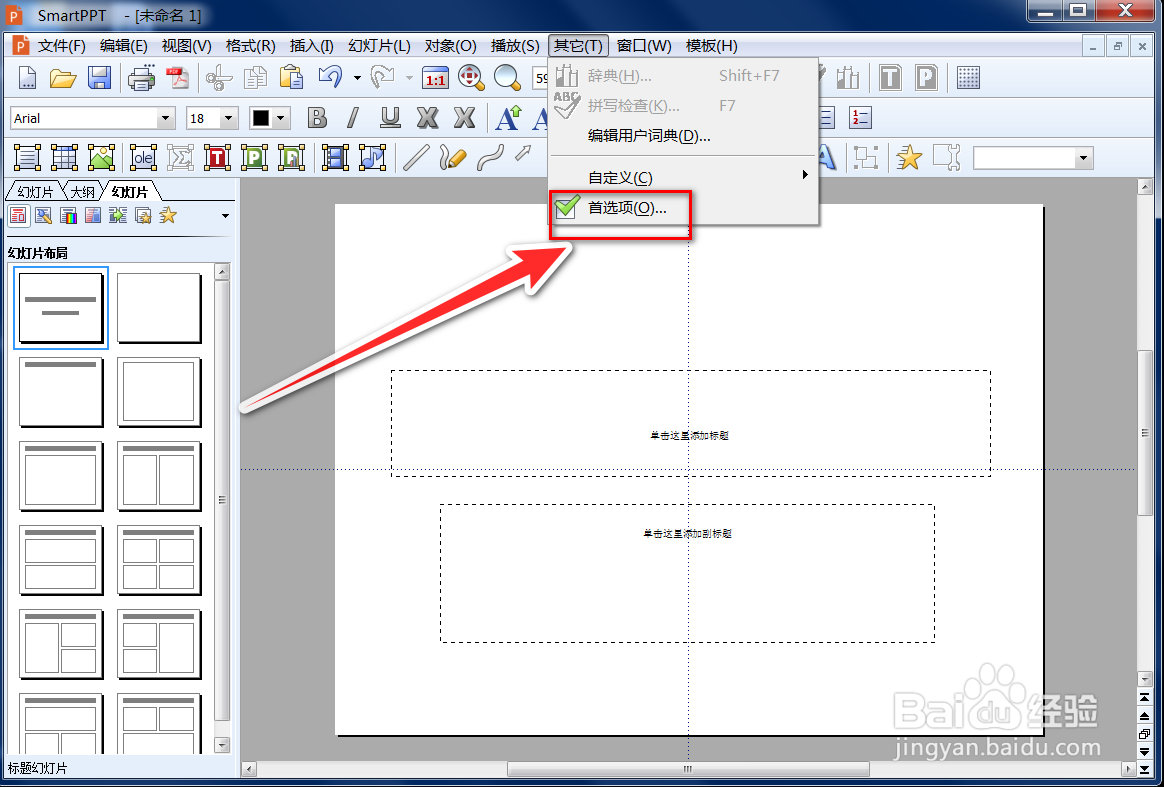This screenshot has width=1164, height=787.
Task: Toggle the grid display icon
Action: tap(969, 77)
